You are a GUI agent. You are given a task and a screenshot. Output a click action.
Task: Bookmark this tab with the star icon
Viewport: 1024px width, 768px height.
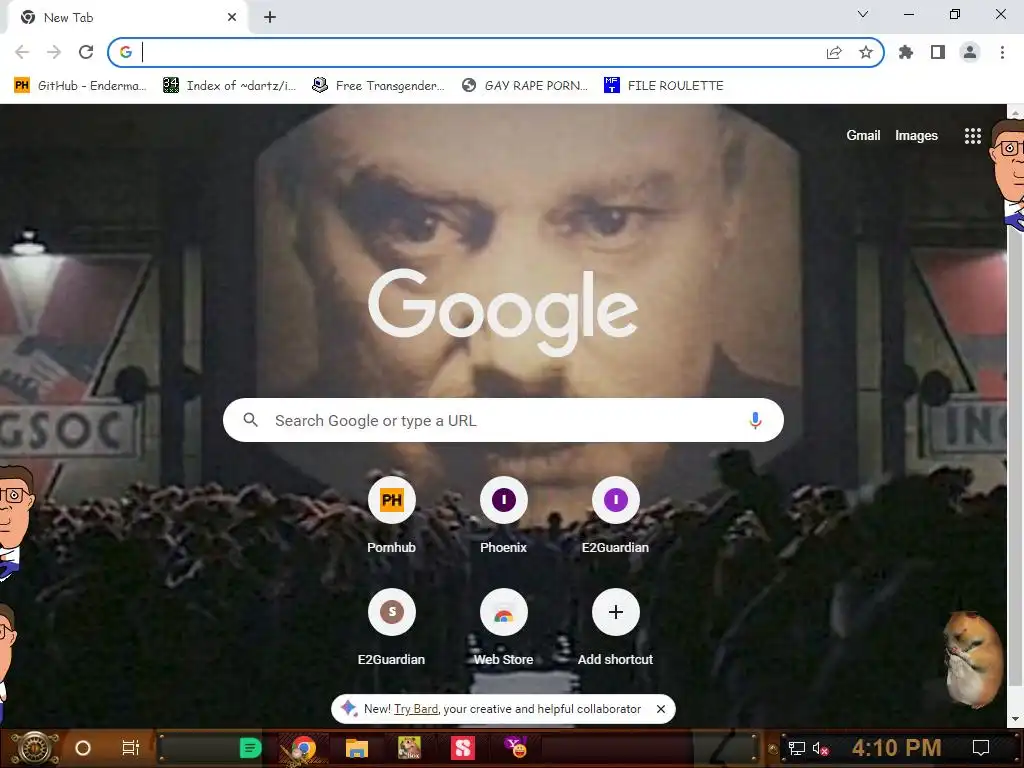(x=866, y=52)
